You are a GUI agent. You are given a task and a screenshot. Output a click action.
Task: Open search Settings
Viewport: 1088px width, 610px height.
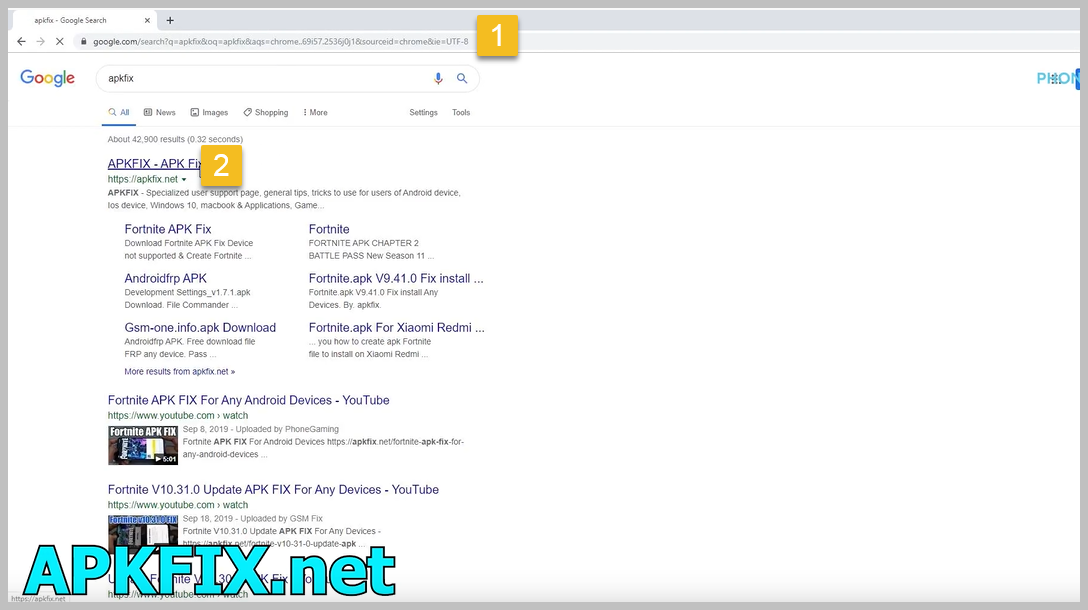click(x=423, y=112)
